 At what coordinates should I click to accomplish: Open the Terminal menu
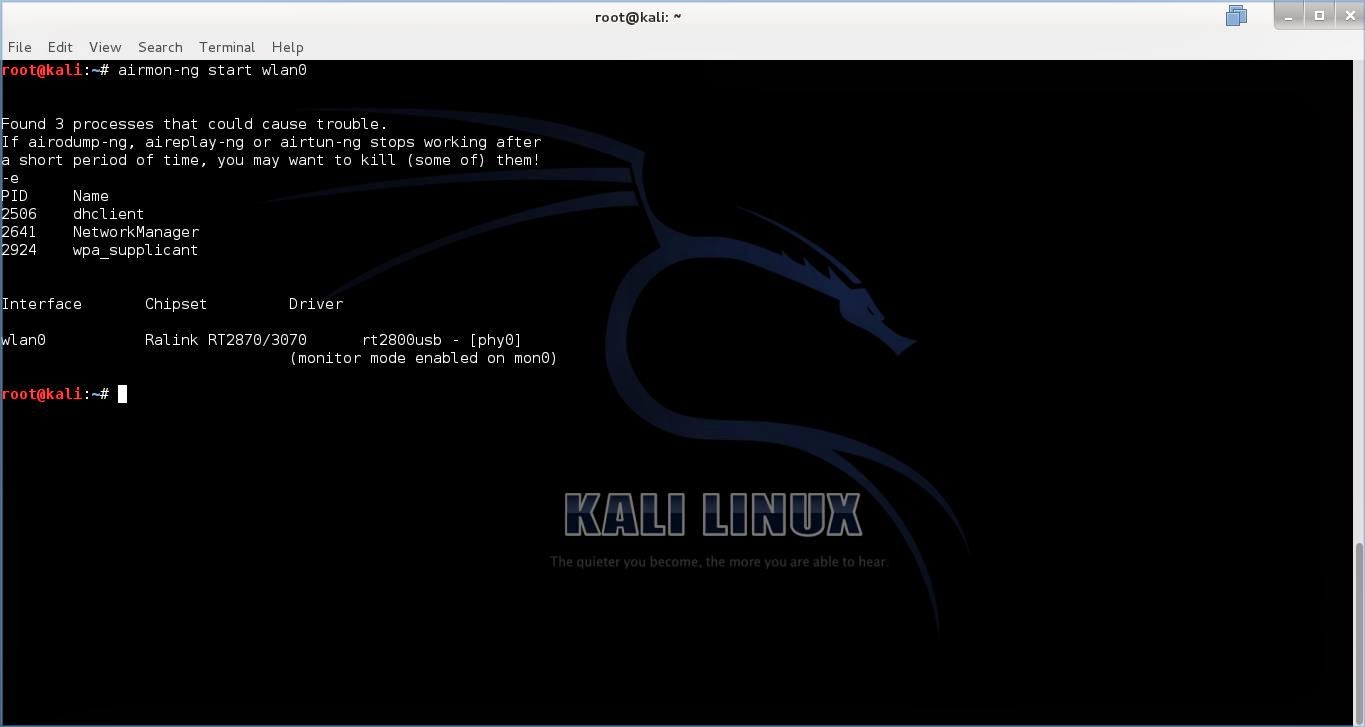click(x=227, y=47)
